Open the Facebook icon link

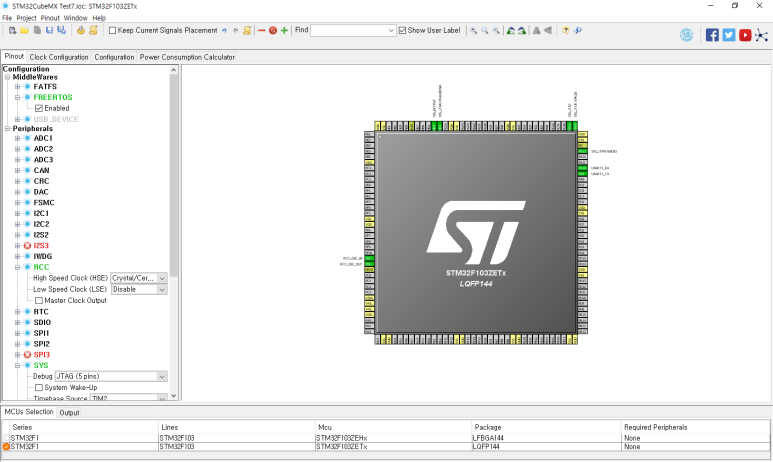click(712, 35)
